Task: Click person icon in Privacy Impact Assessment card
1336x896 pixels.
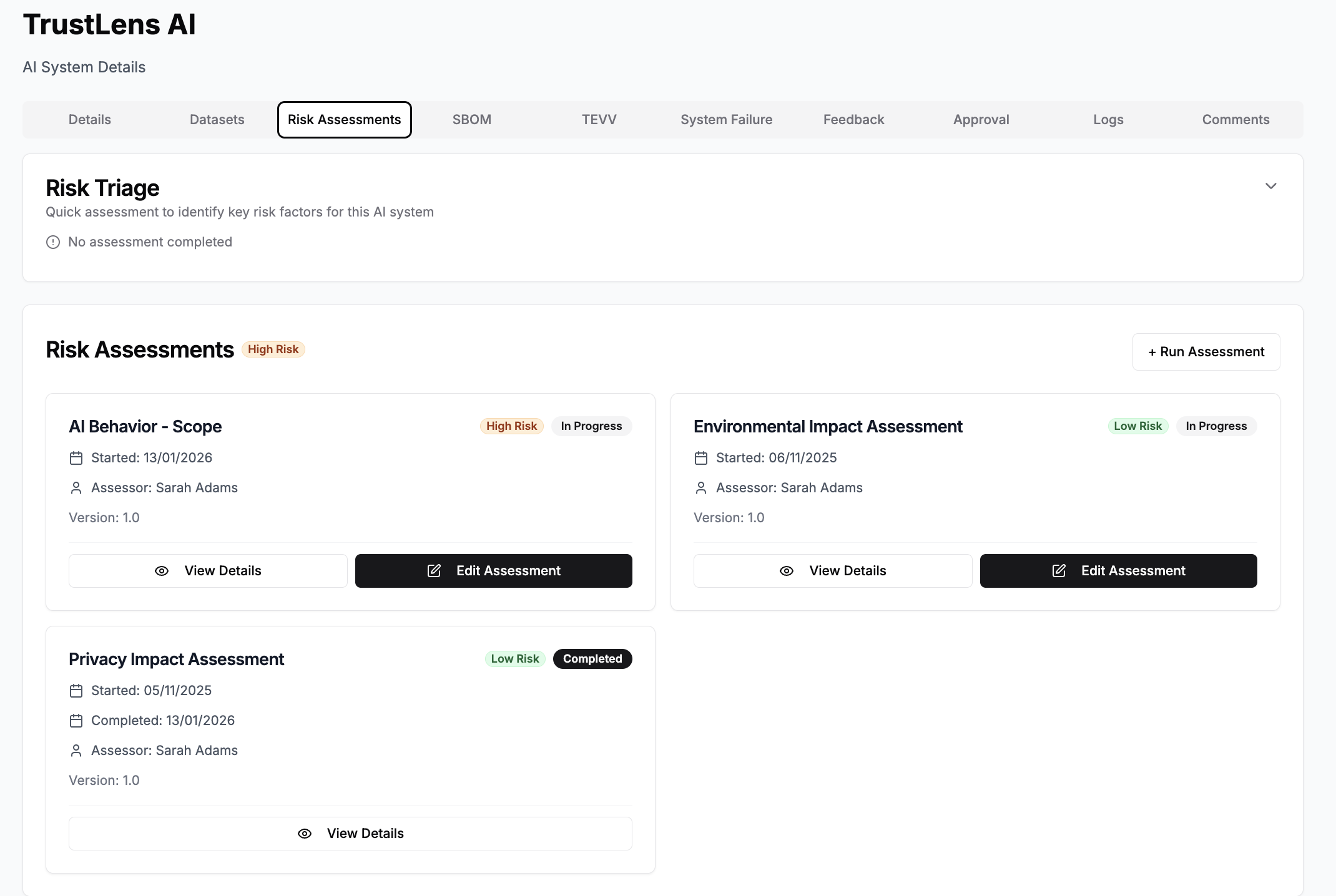Action: pos(76,751)
